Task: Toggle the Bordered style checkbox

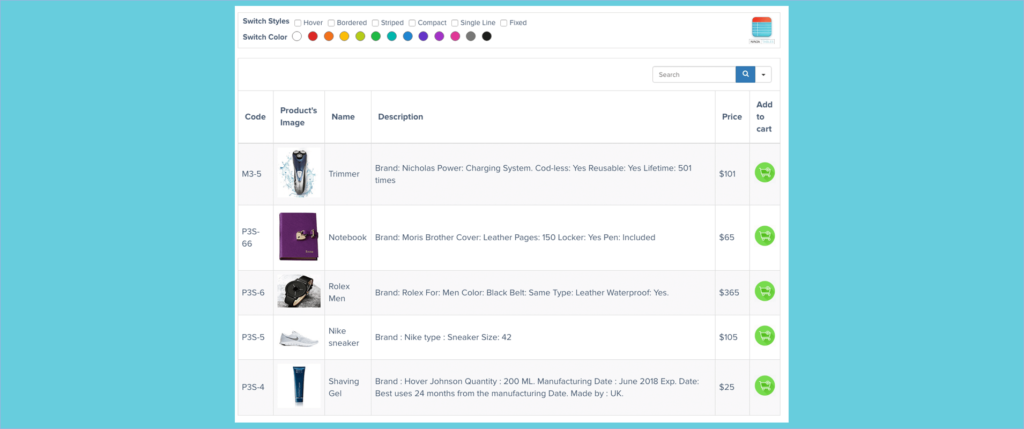Action: tap(329, 22)
